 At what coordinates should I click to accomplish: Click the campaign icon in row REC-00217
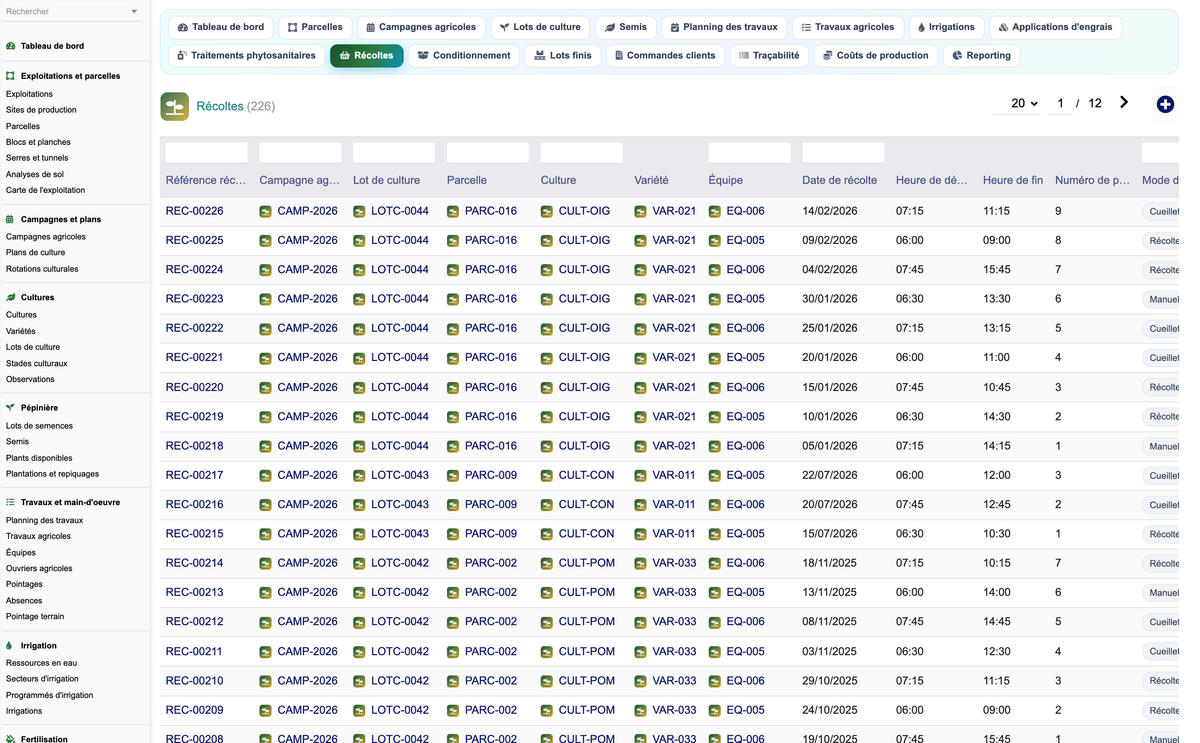(266, 476)
